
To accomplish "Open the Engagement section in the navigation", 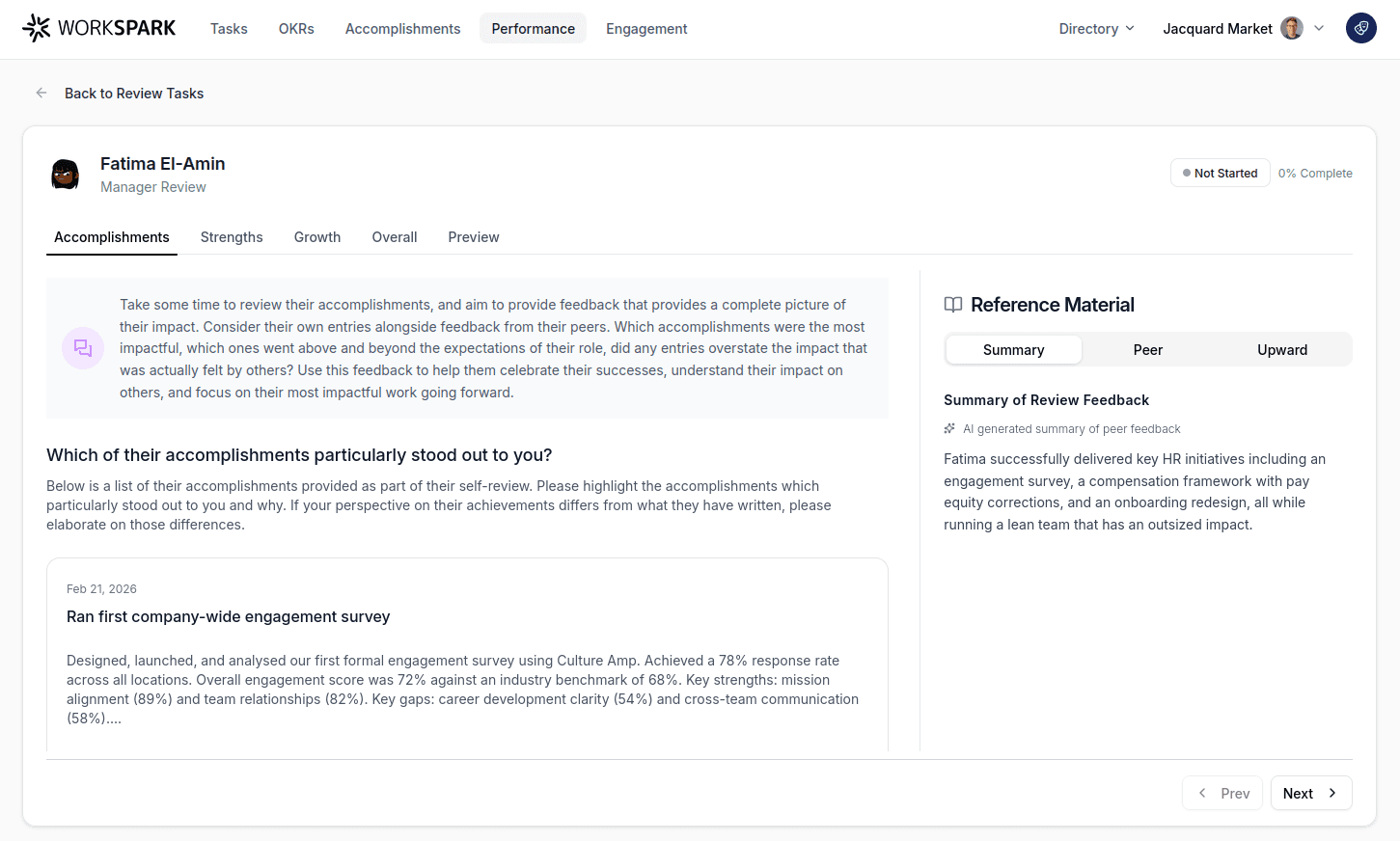I will coord(646,28).
